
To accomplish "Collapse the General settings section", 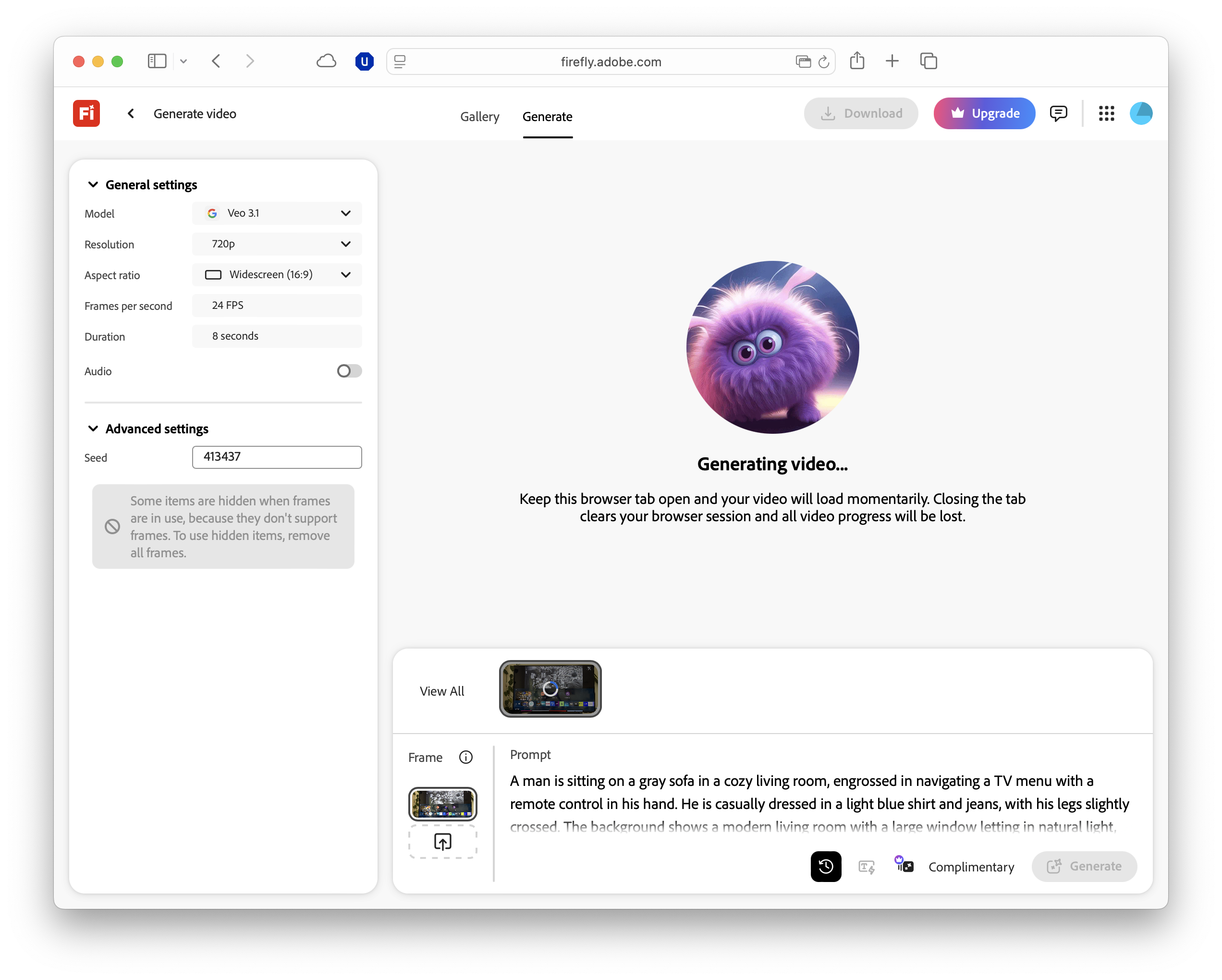I will coord(93,185).
